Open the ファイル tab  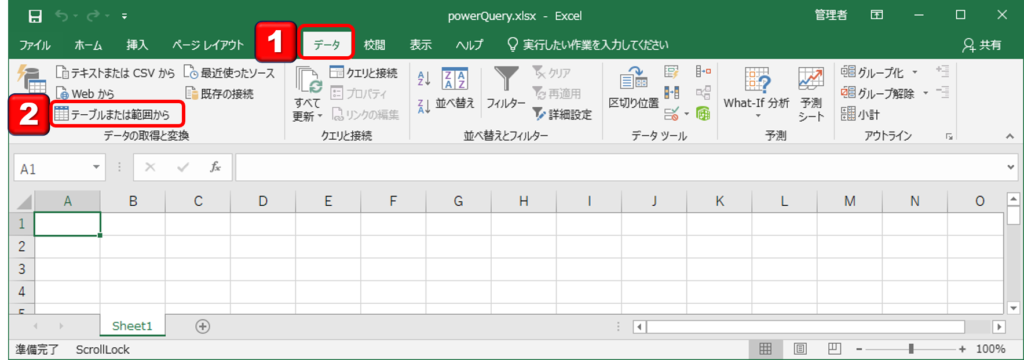point(35,45)
